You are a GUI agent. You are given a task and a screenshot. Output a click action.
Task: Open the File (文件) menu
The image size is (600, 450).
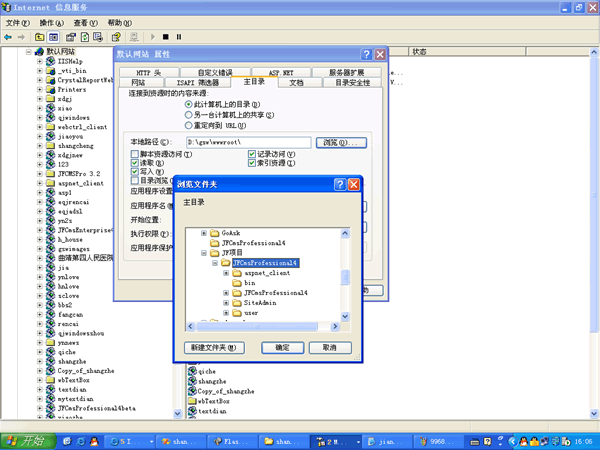18,23
